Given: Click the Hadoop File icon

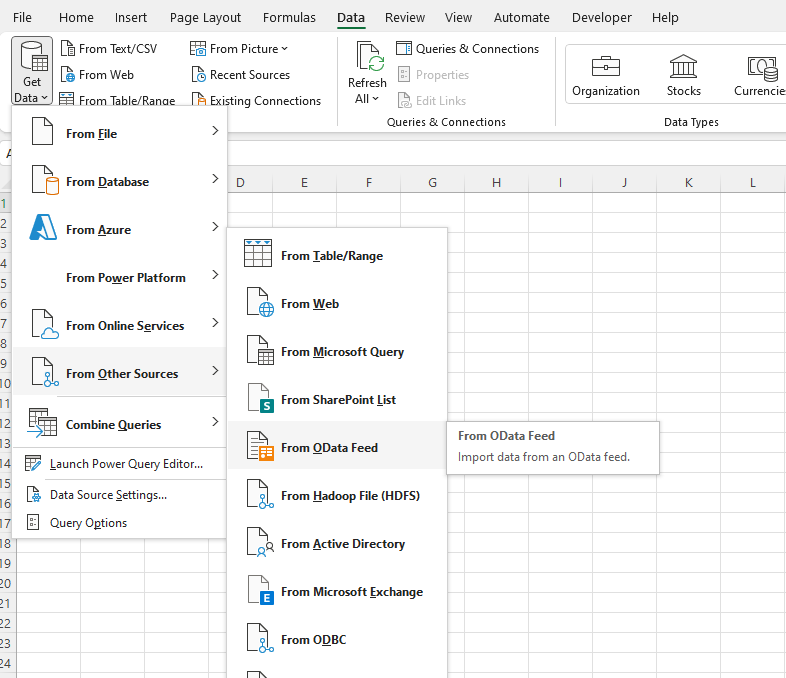Looking at the screenshot, I should point(260,494).
